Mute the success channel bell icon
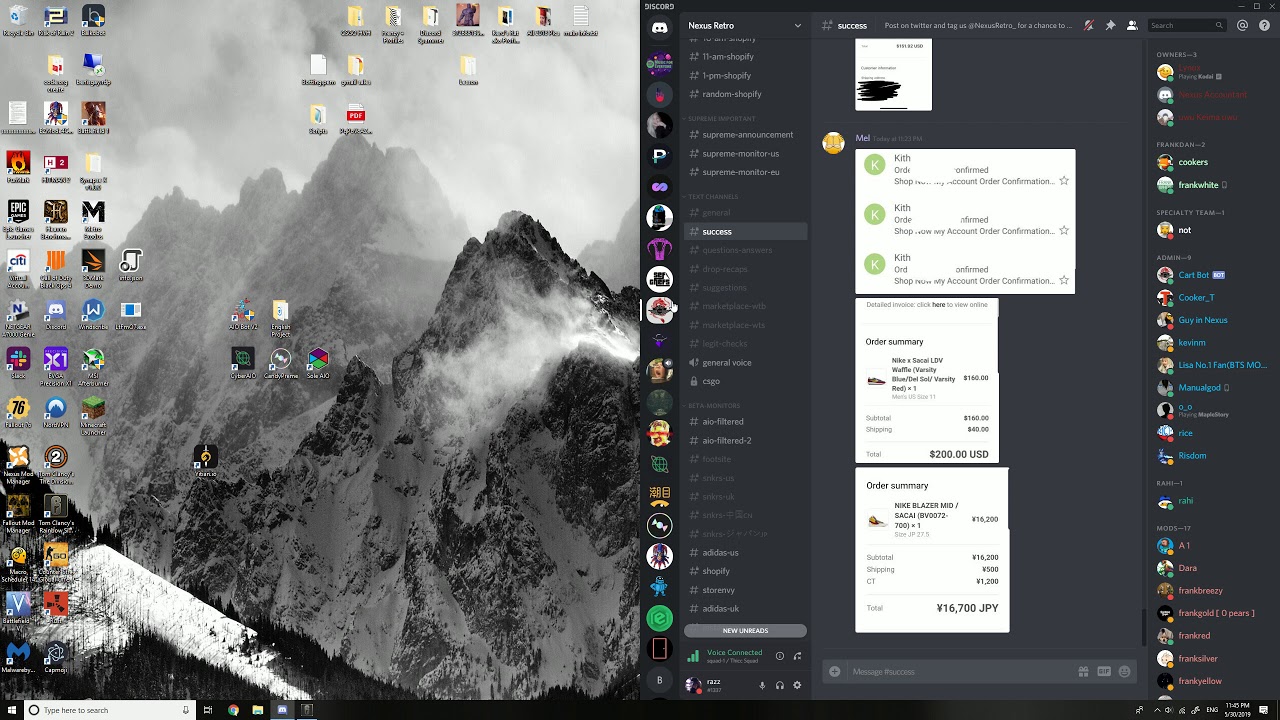This screenshot has width=1280, height=720. click(1090, 25)
